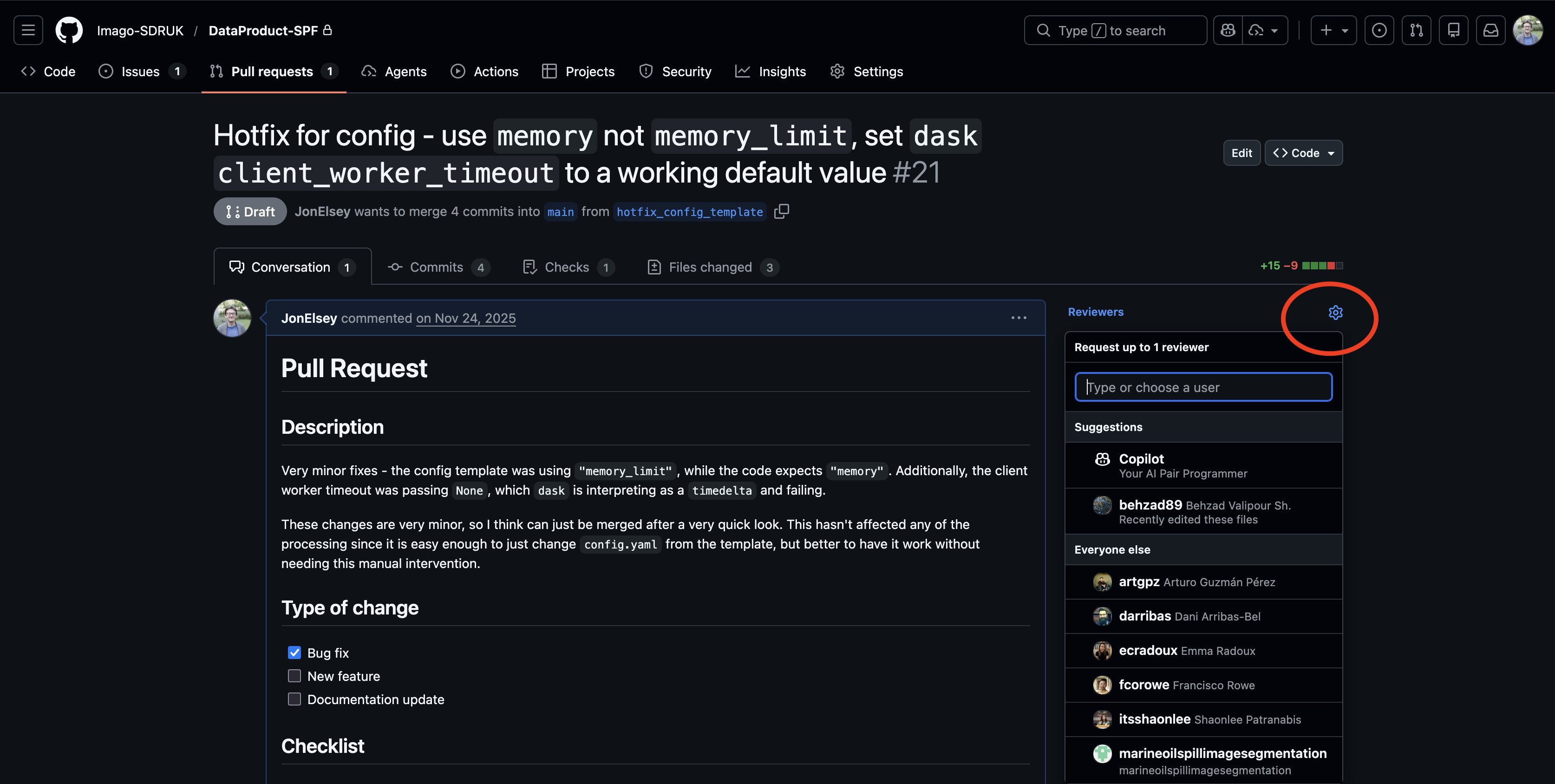Image resolution: width=1555 pixels, height=784 pixels.
Task: Copy branch name with the copy icon
Action: (782, 211)
